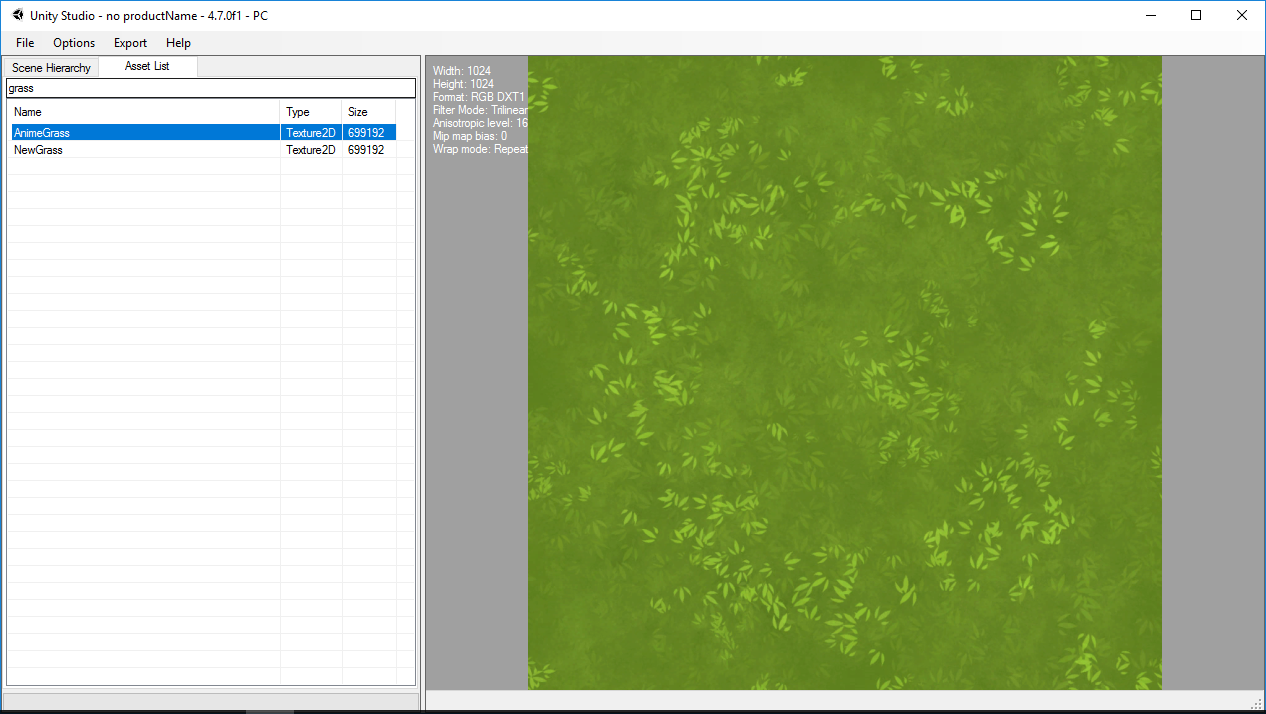Click the 'Mip map bias: 0' info line
The height and width of the screenshot is (714, 1266).
[x=470, y=136]
